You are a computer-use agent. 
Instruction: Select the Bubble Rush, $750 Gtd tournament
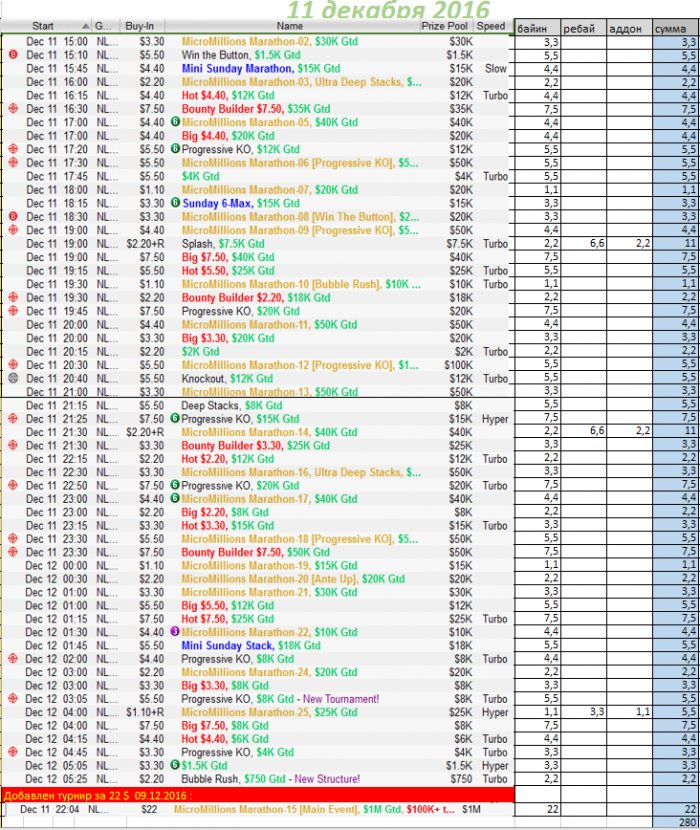coord(271,779)
